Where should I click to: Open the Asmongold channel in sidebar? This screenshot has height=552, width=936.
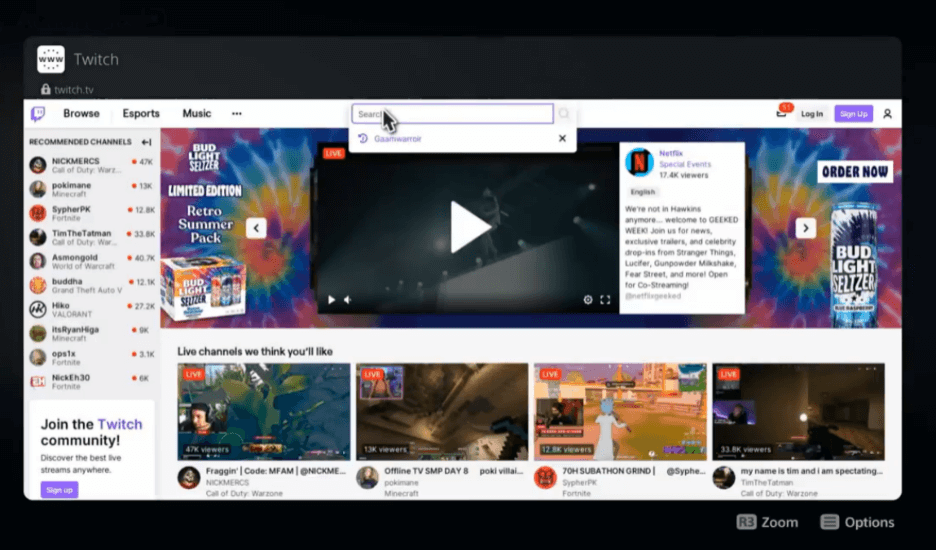92,261
